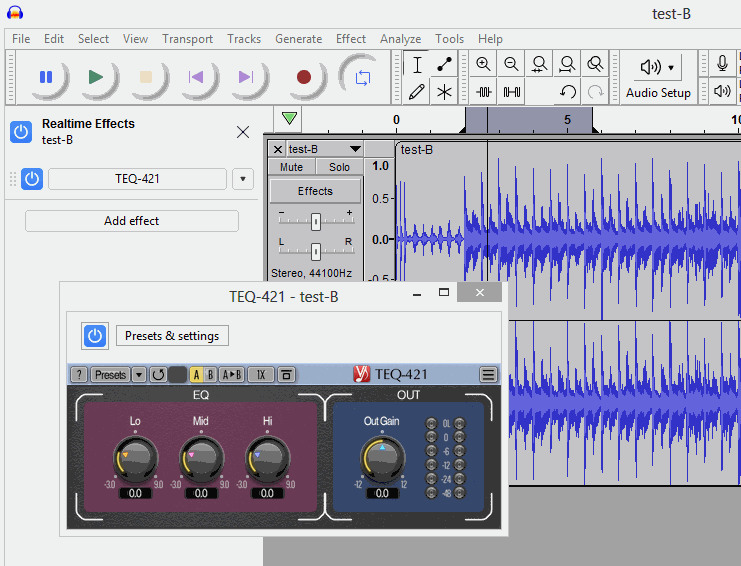Start playback with the green Play button
This screenshot has height=566, width=741.
point(95,77)
